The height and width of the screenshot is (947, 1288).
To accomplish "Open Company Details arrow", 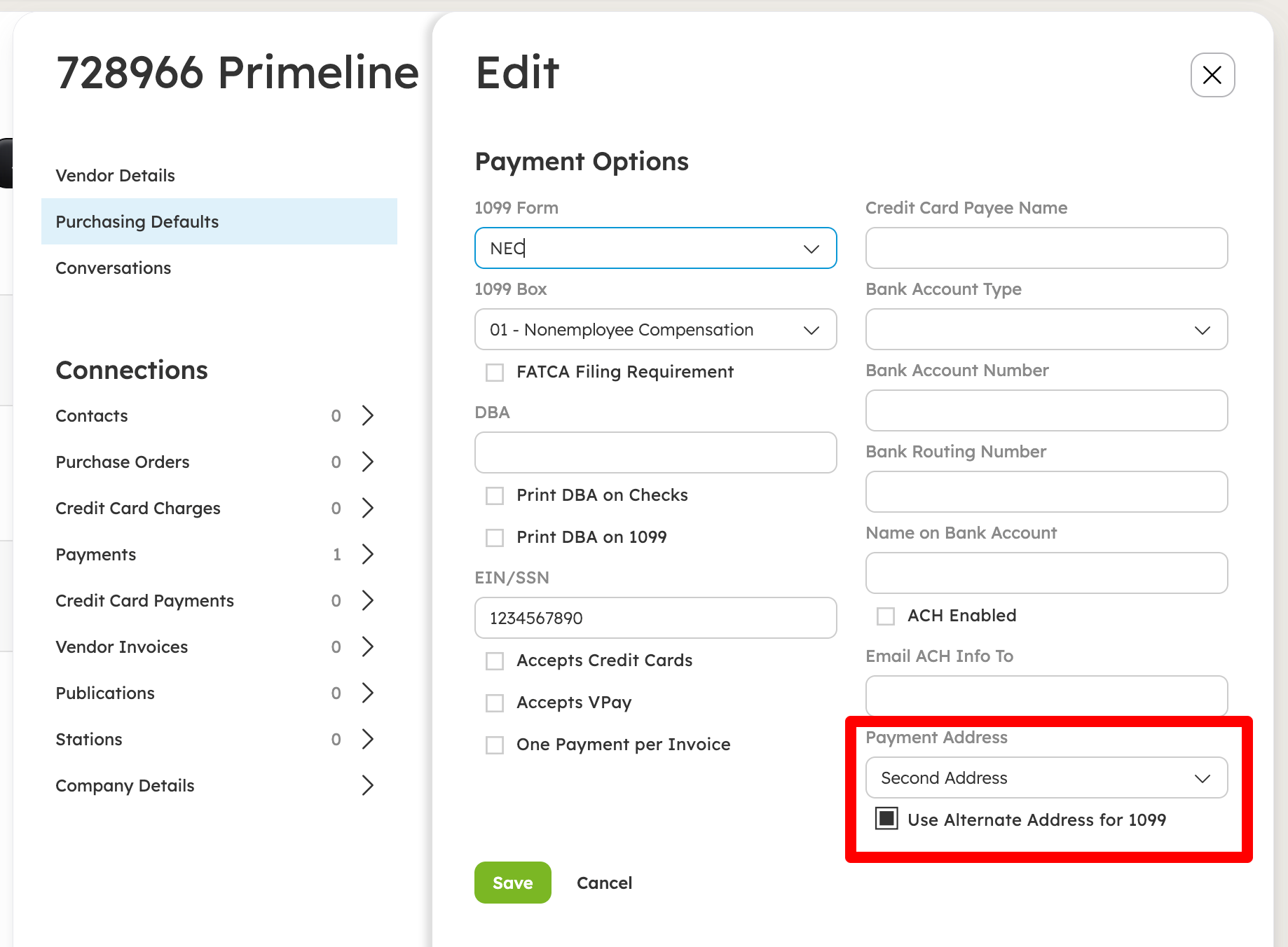I will [367, 785].
